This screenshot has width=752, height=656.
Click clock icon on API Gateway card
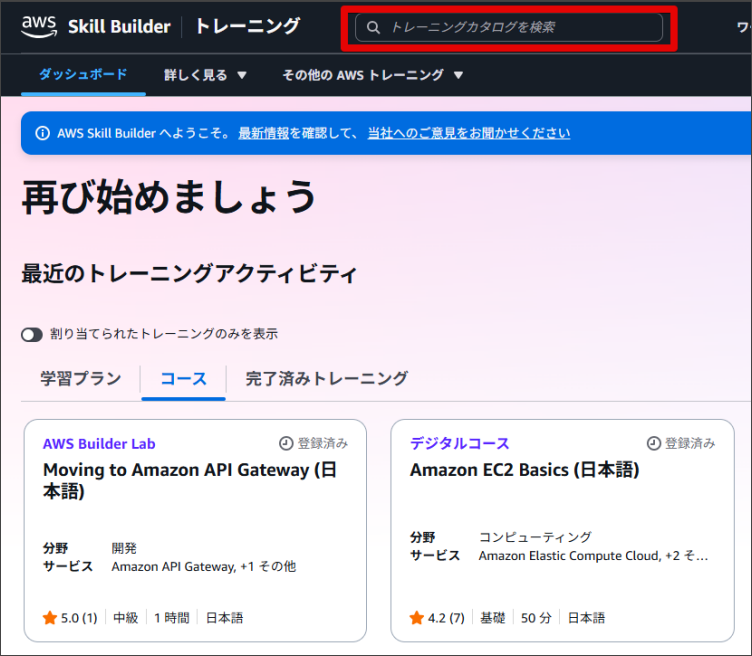click(x=286, y=443)
